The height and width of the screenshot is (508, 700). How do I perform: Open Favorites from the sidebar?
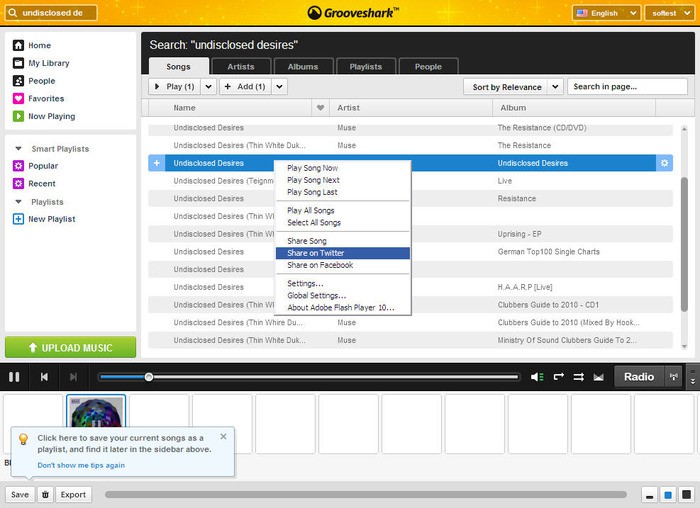(46, 99)
